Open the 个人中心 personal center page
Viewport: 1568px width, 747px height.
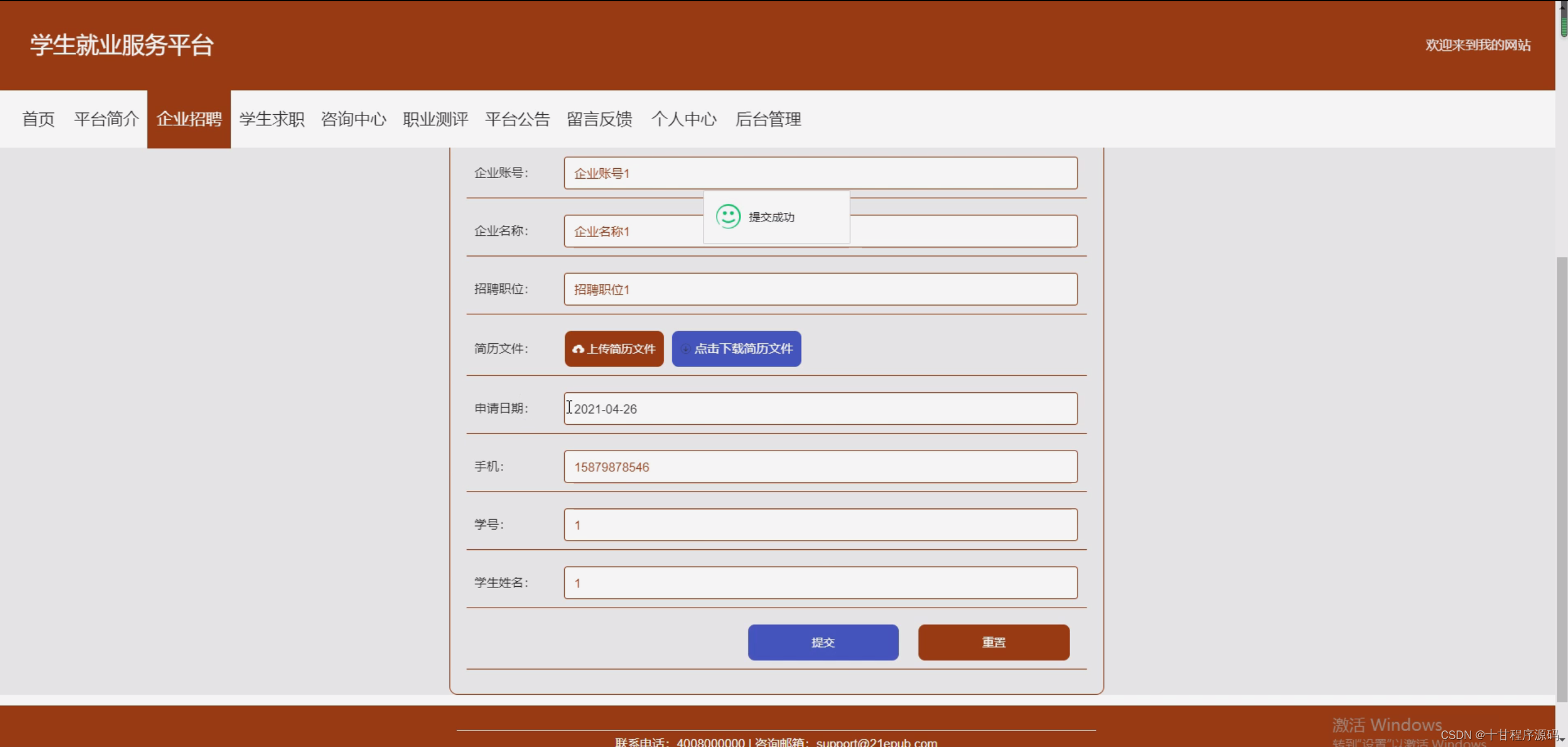pyautogui.click(x=684, y=119)
